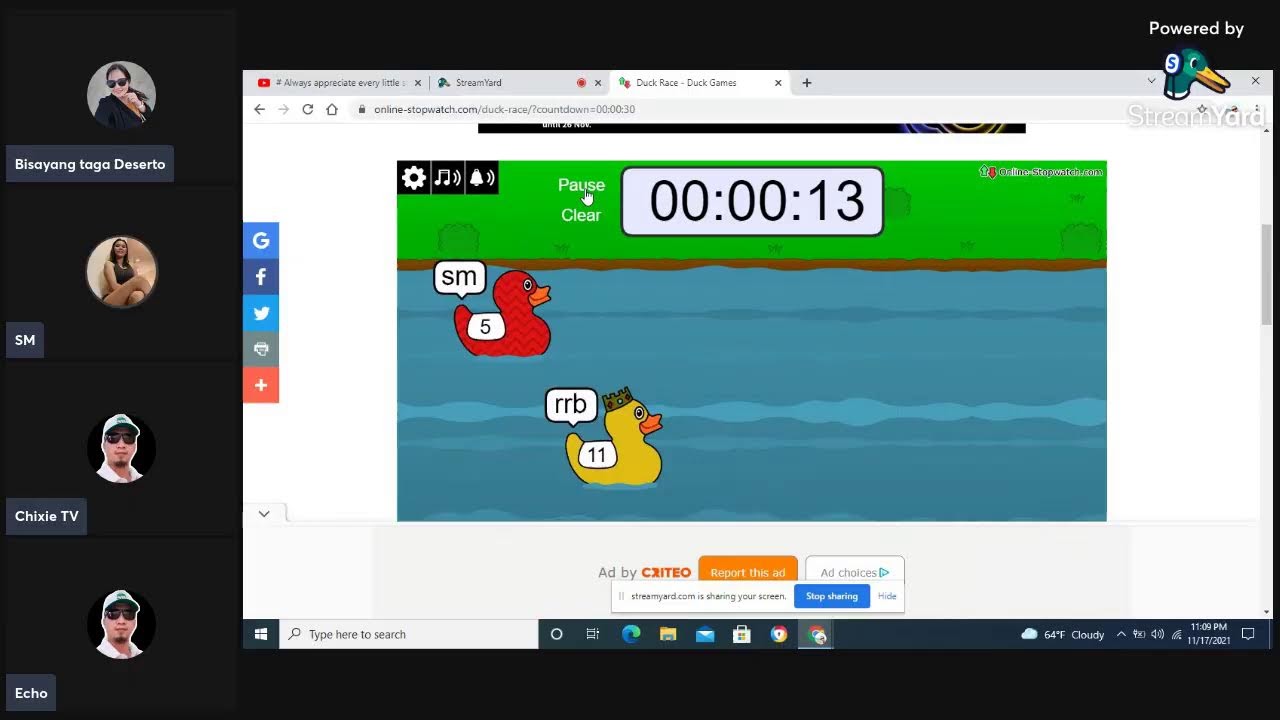
Task: Select the SM participant avatar
Action: [x=121, y=271]
